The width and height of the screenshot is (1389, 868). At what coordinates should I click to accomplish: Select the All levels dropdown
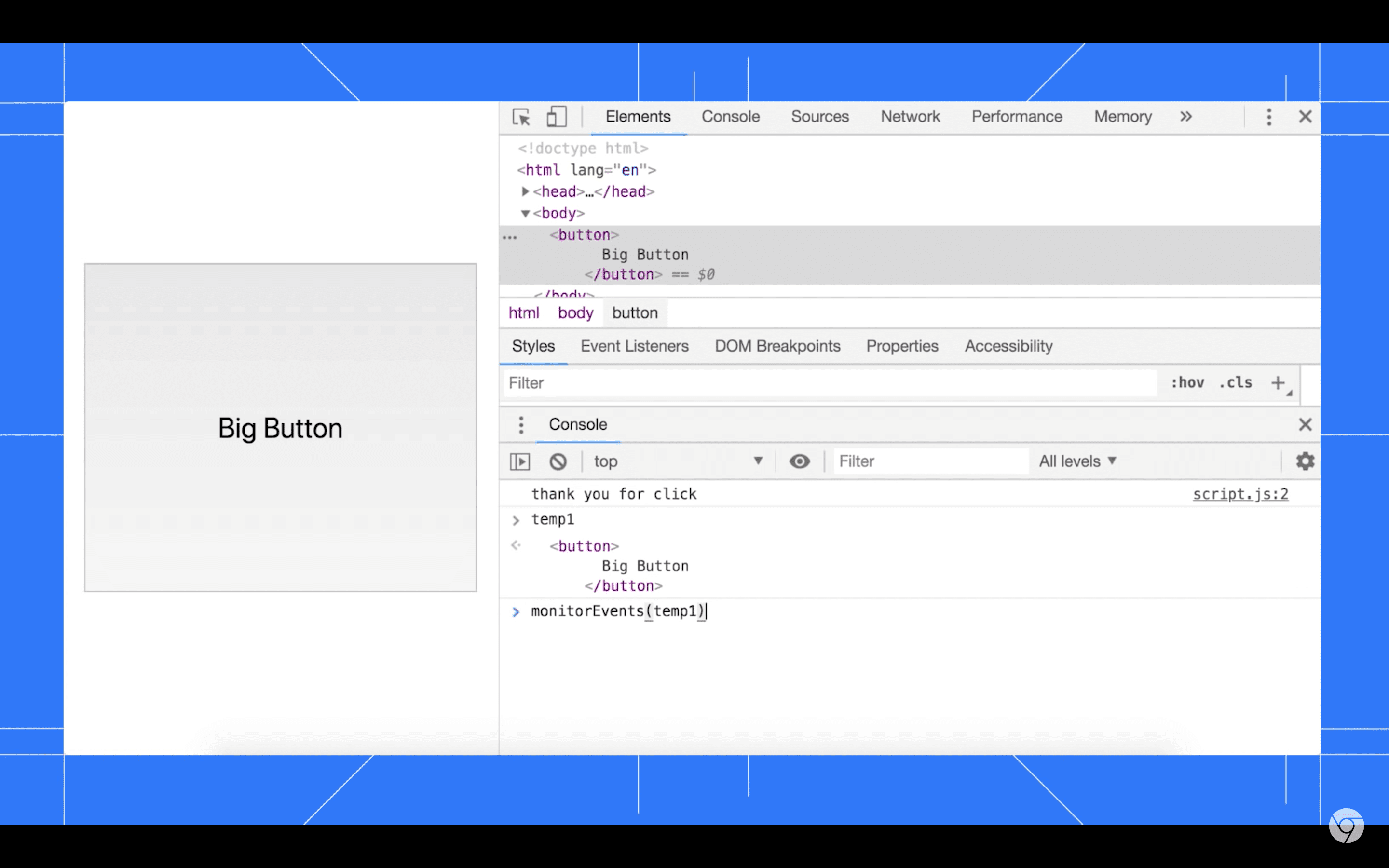coord(1078,461)
